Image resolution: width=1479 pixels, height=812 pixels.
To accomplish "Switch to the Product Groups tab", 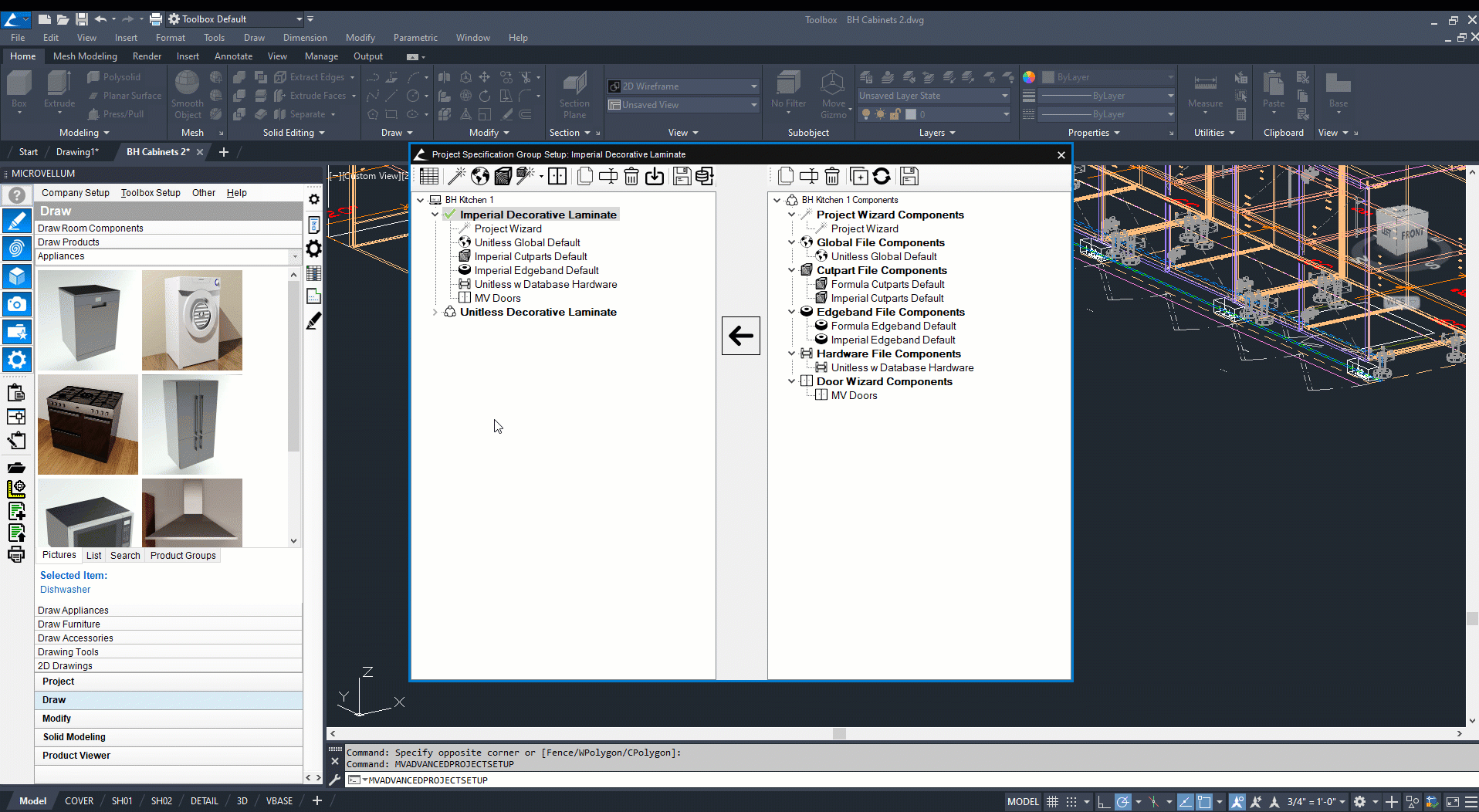I will [x=183, y=556].
